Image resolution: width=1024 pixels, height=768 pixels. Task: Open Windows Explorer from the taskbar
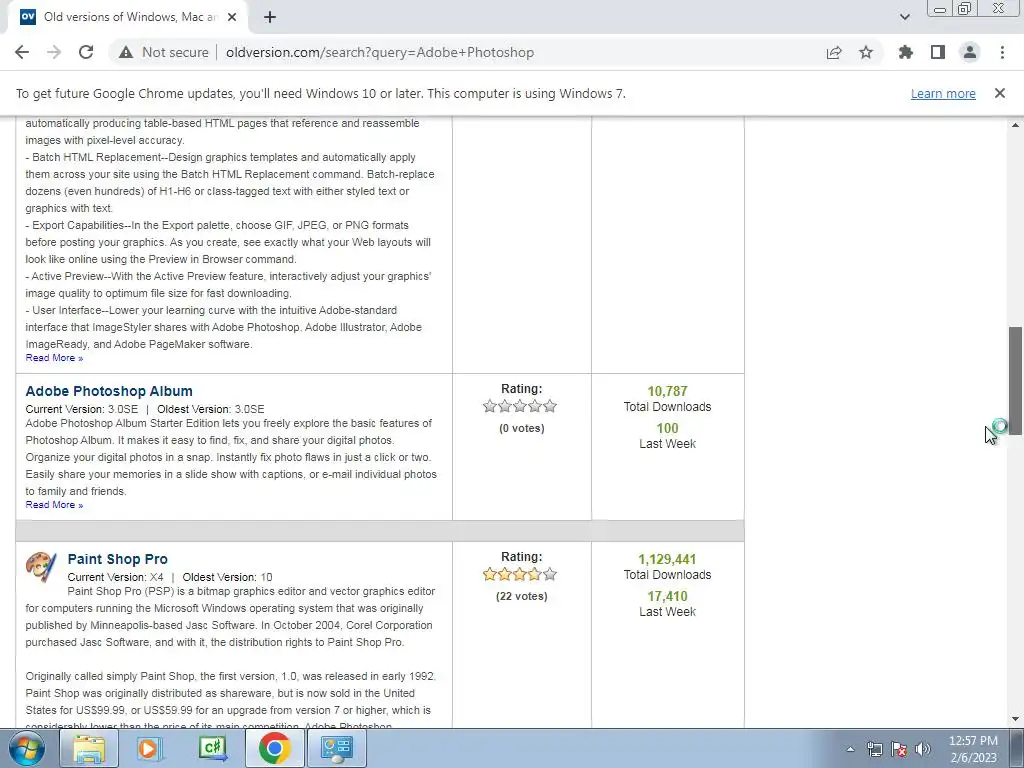pos(89,748)
